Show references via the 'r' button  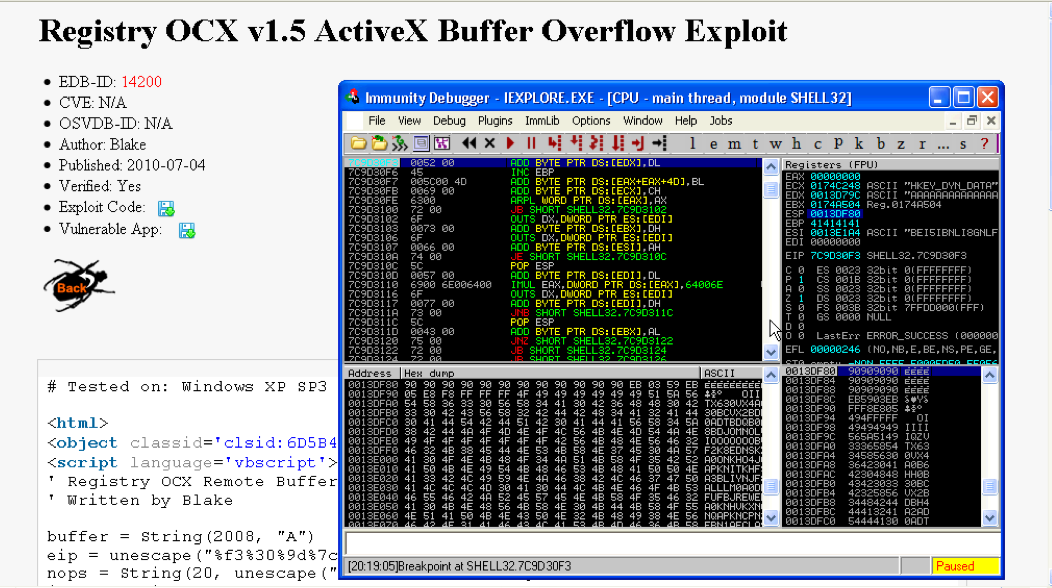[922, 143]
